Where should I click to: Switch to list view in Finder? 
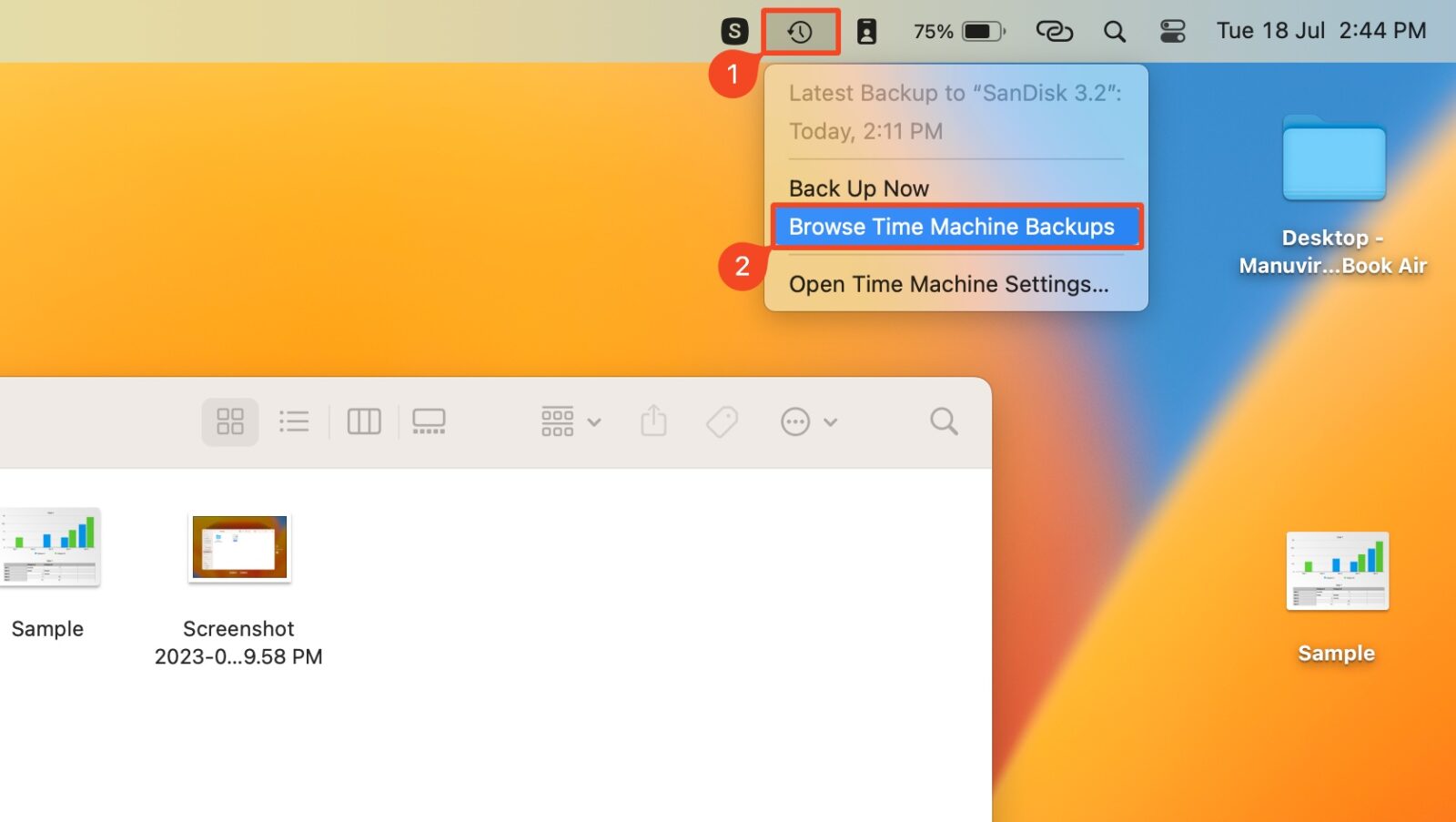point(294,421)
